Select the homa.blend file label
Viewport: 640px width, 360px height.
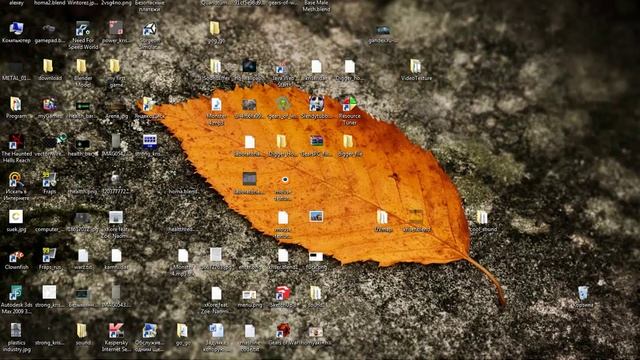pyautogui.click(x=183, y=191)
